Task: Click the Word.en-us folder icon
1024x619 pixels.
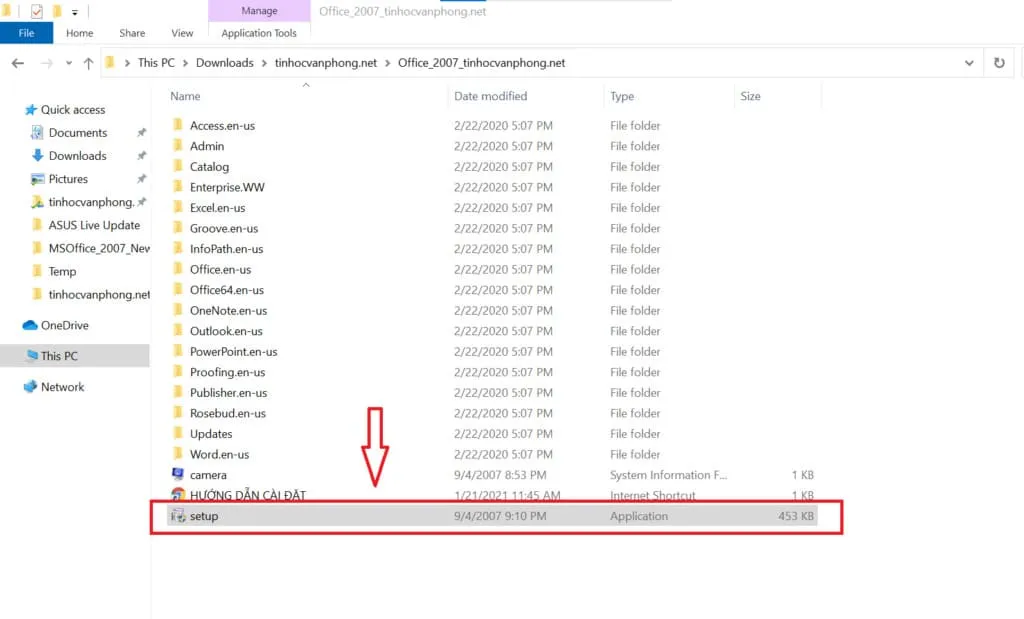Action: coord(178,454)
